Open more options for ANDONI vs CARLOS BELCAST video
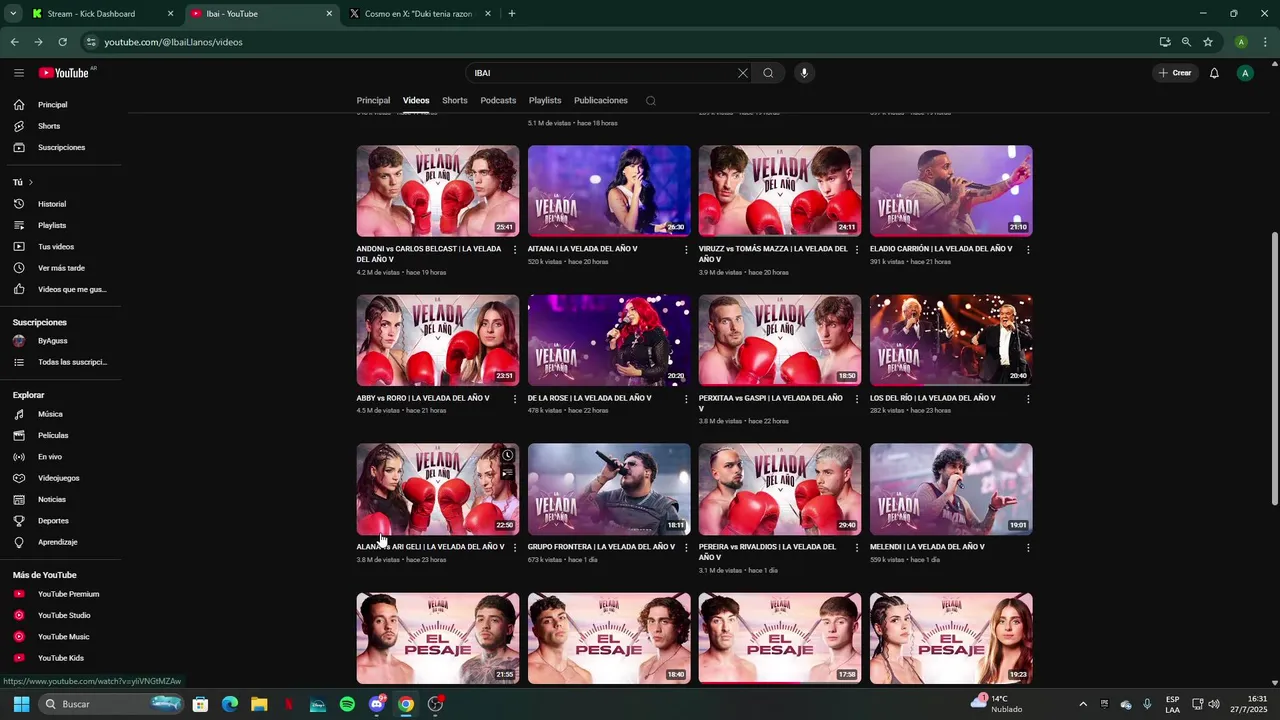Image resolution: width=1280 pixels, height=720 pixels. click(x=515, y=249)
